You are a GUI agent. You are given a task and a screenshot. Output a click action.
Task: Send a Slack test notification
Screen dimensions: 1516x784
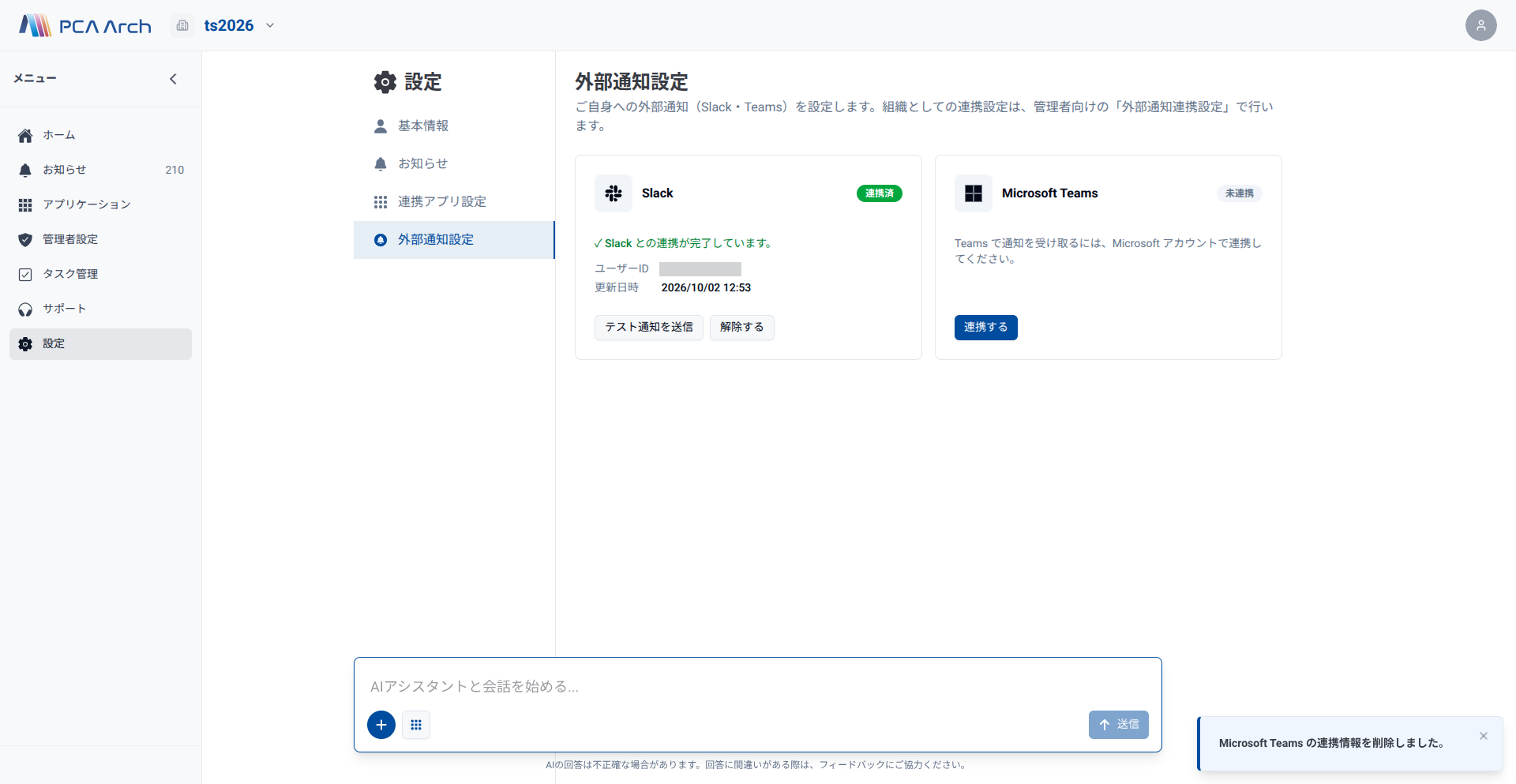649,328
